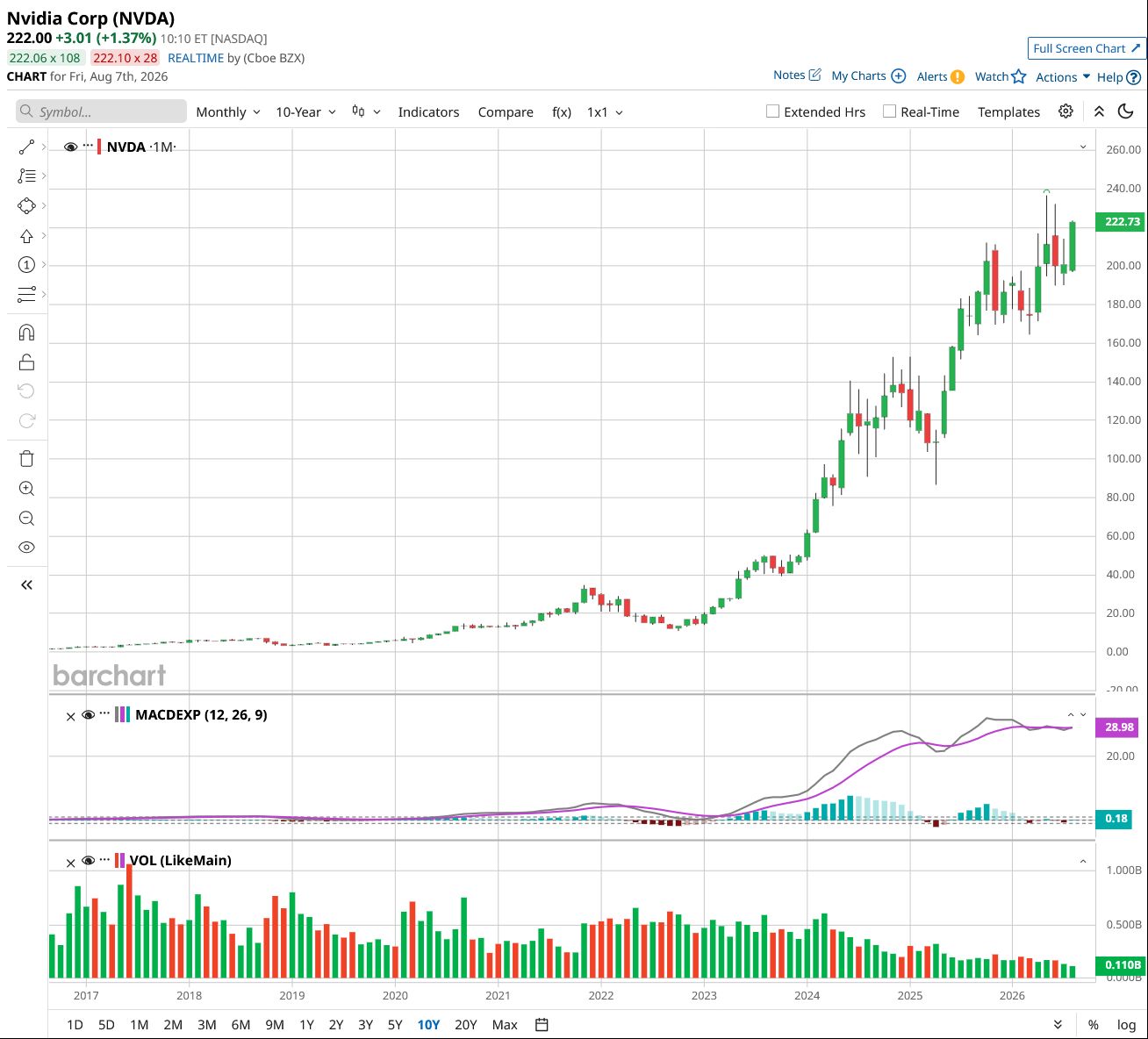
Task: Click the Watch star icon
Action: [1018, 76]
